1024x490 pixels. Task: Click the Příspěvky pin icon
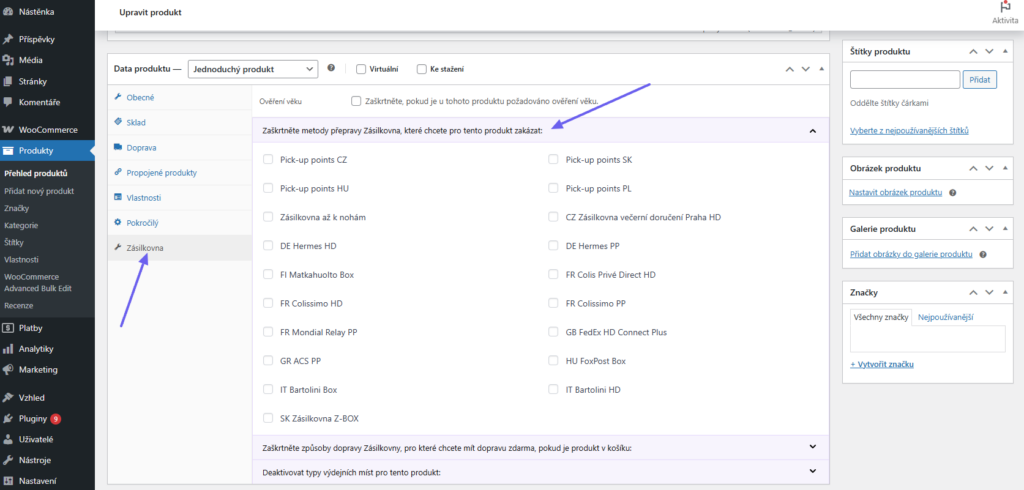pyautogui.click(x=8, y=39)
